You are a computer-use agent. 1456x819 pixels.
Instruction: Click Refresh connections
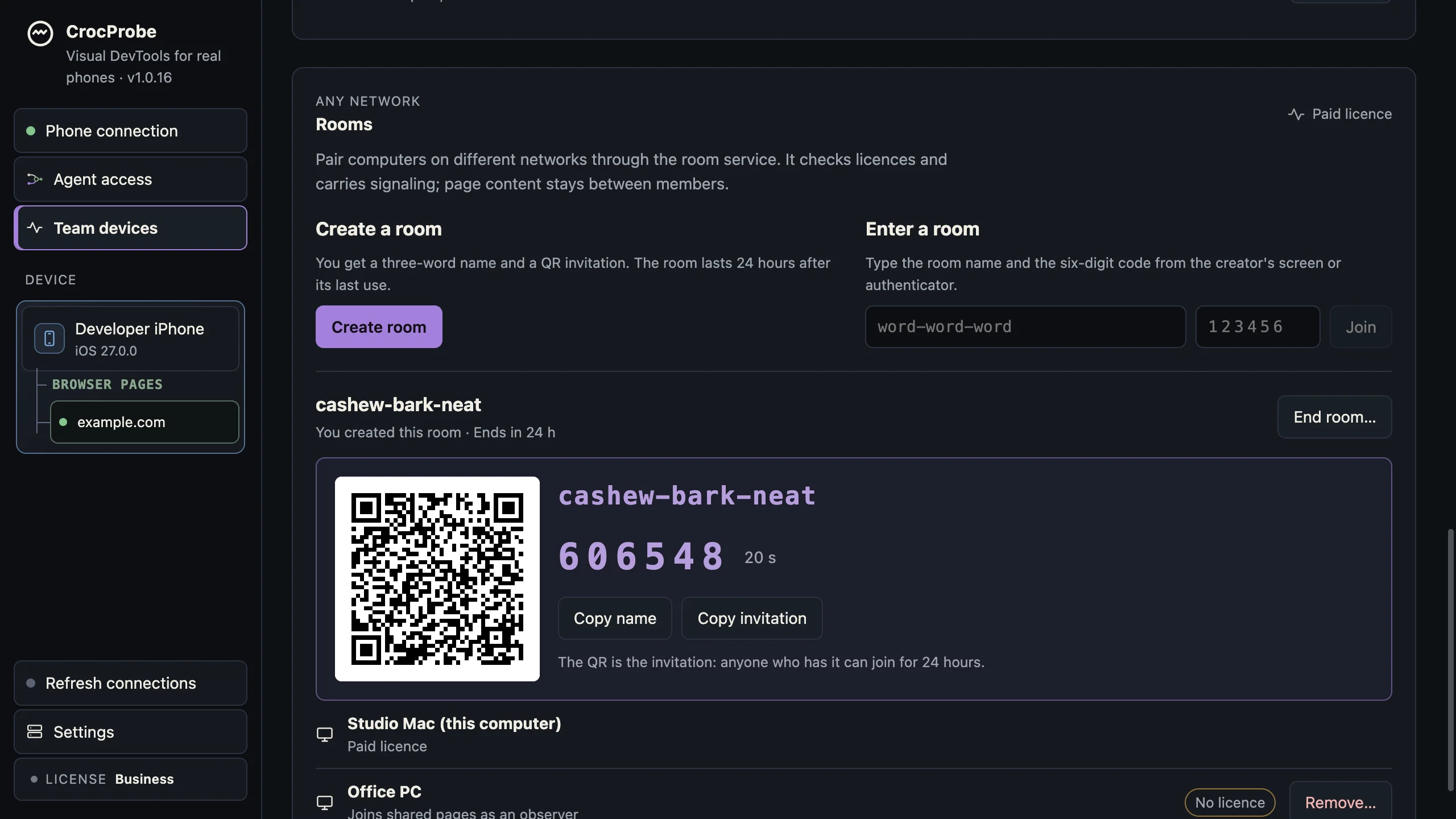coord(130,683)
